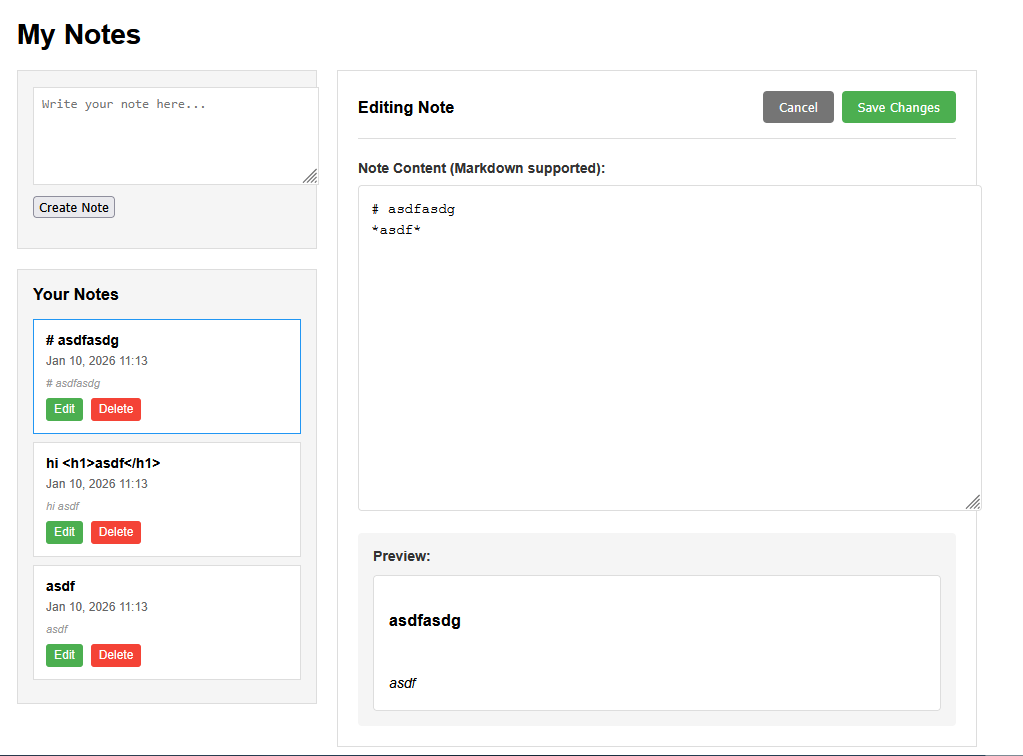
Task: Save Changes to the edited note
Action: coord(898,107)
